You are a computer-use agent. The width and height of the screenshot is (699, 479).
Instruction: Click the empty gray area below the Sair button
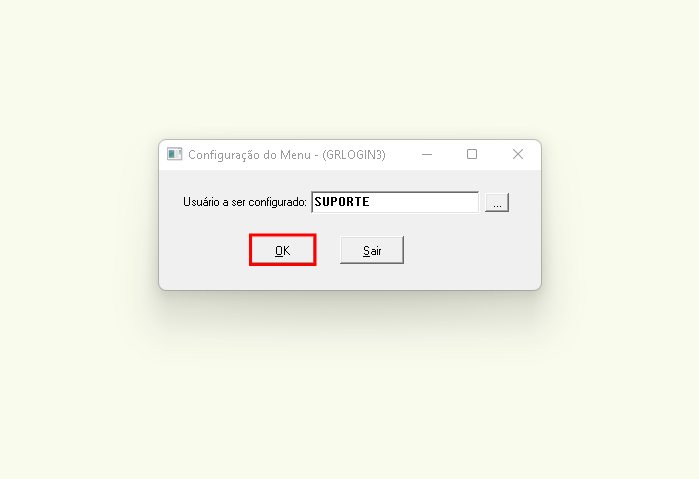tap(372, 277)
